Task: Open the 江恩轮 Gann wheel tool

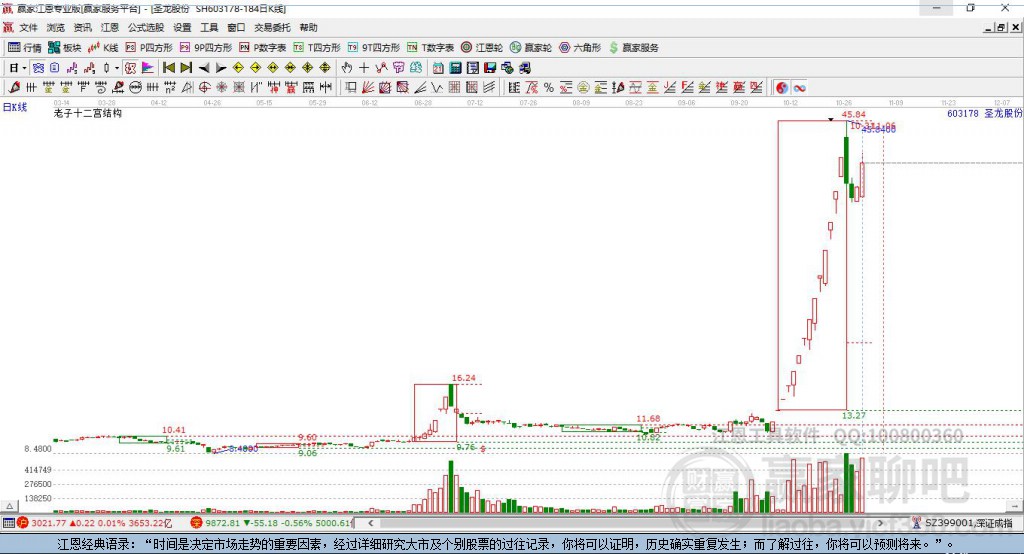Action: [x=482, y=48]
